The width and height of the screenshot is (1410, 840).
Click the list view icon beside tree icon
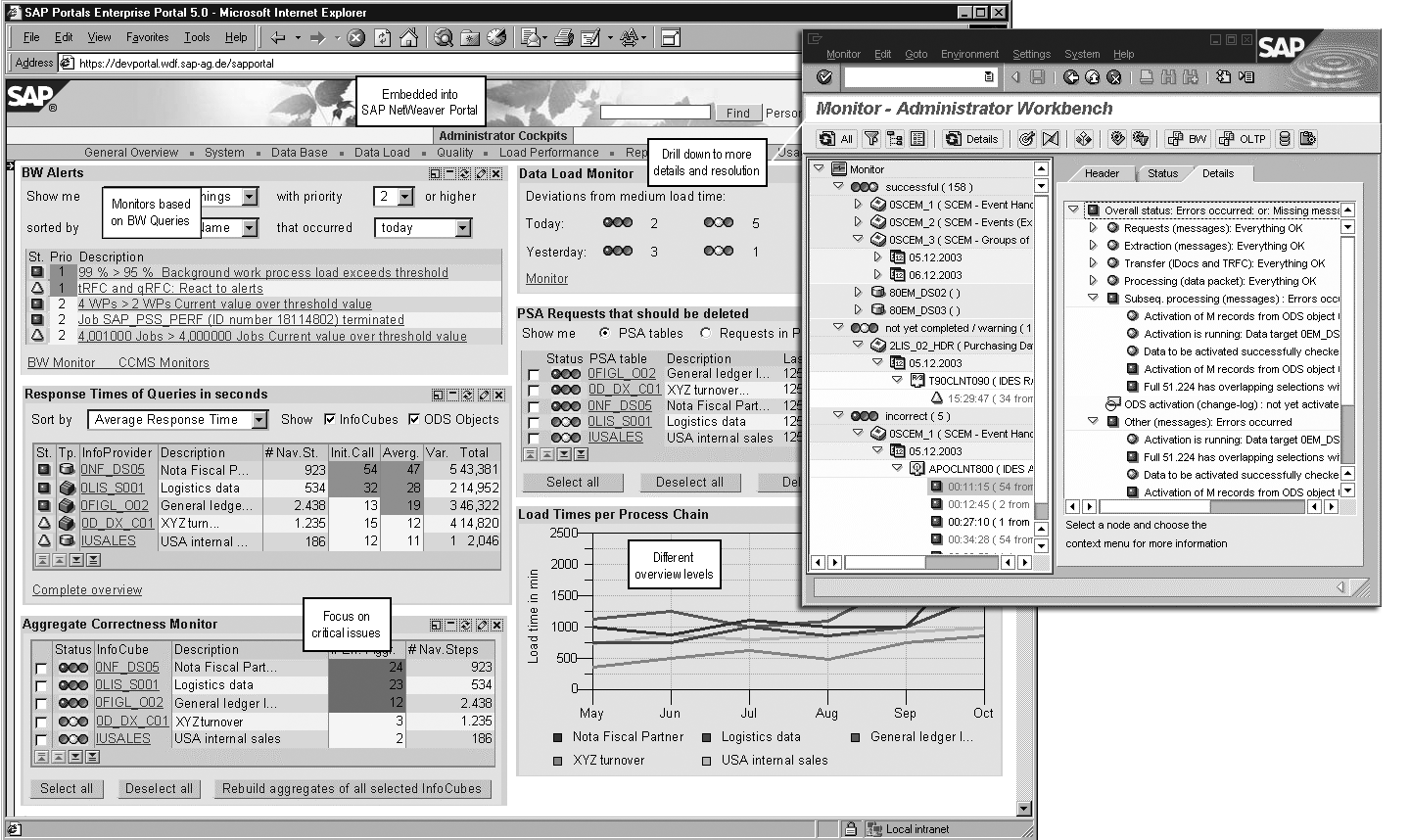pos(917,139)
